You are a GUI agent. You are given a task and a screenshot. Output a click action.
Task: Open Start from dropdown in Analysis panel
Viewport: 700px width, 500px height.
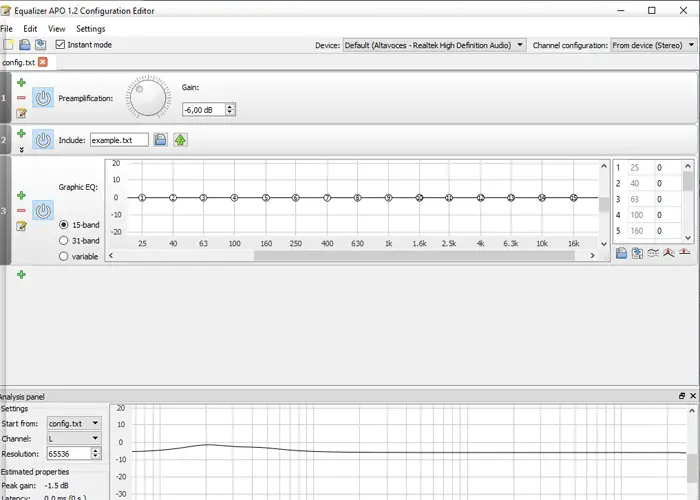click(x=74, y=423)
